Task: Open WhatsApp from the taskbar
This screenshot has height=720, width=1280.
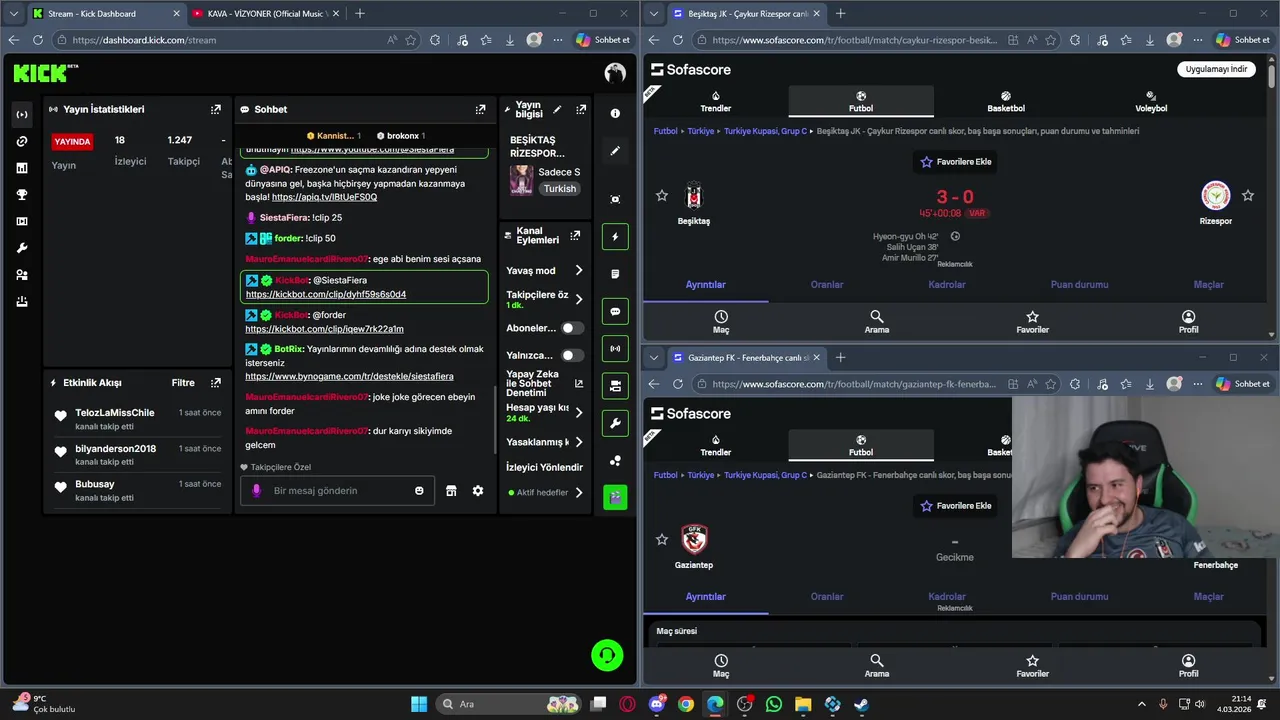Action: (773, 704)
